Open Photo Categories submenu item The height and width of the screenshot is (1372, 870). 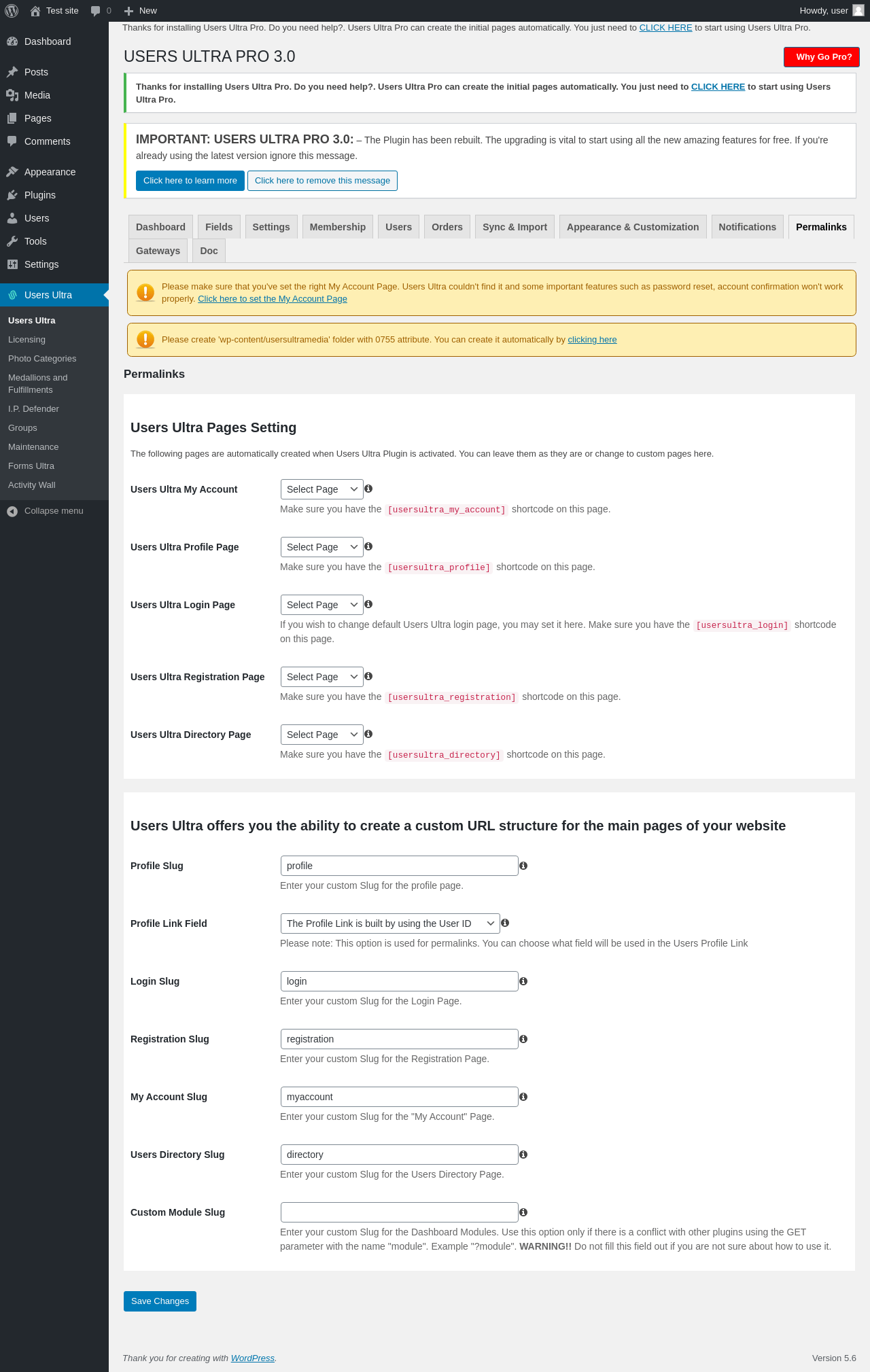pos(54,359)
